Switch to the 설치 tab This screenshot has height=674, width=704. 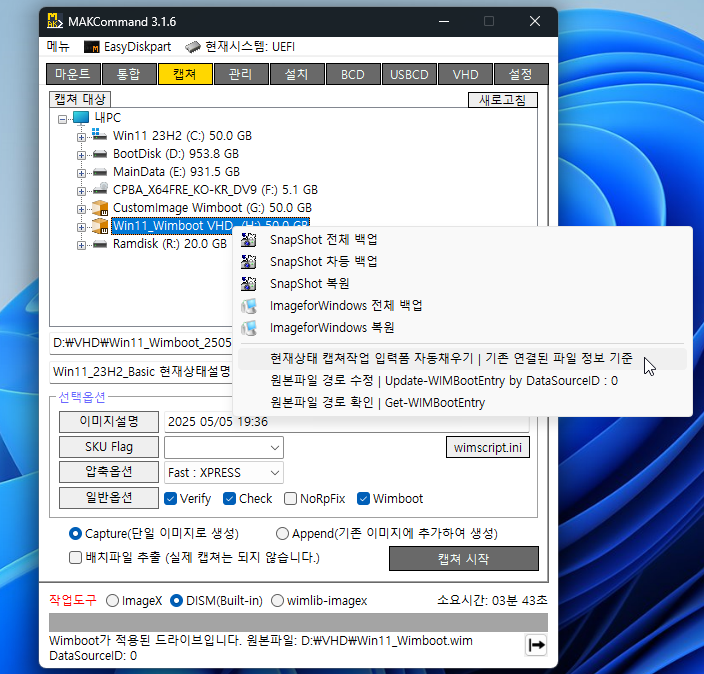pyautogui.click(x=297, y=74)
